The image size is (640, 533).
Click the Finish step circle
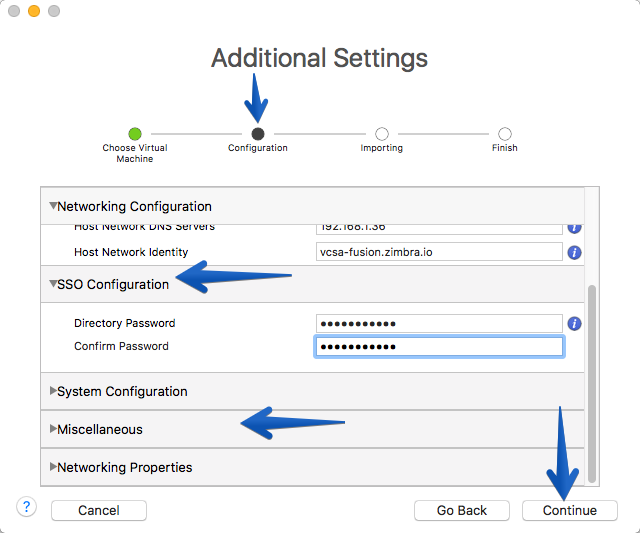click(x=504, y=133)
